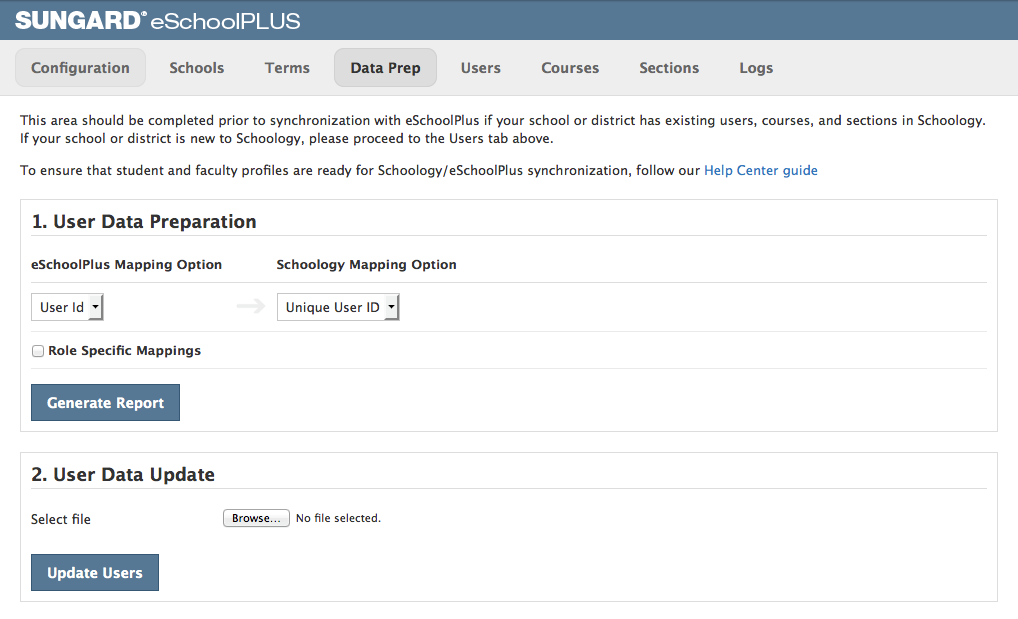Expand the Unique User ID dropdown
The image size is (1018, 619).
(338, 307)
